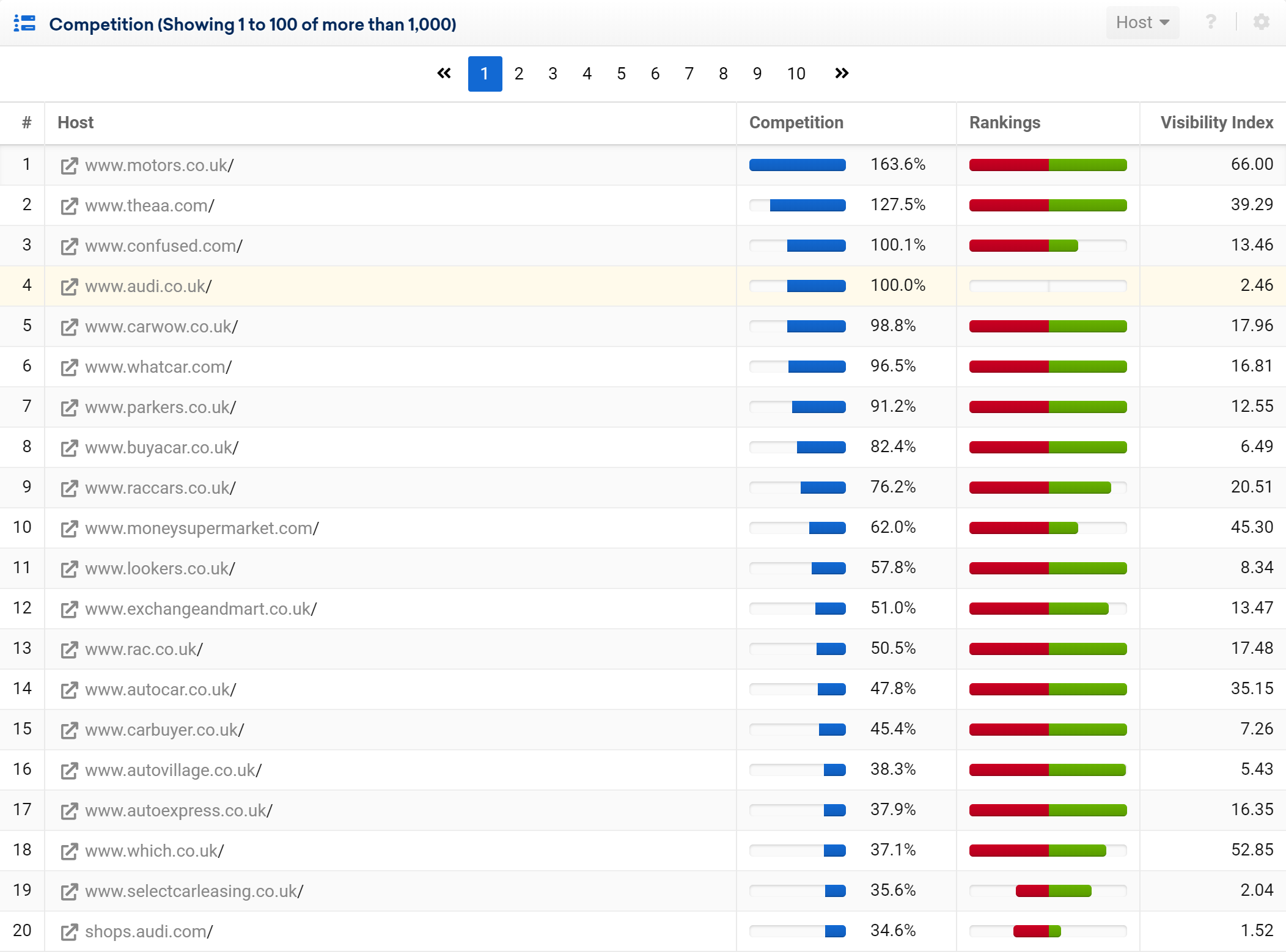
Task: Open external link icon for www.whatcar.com
Action: (x=70, y=367)
